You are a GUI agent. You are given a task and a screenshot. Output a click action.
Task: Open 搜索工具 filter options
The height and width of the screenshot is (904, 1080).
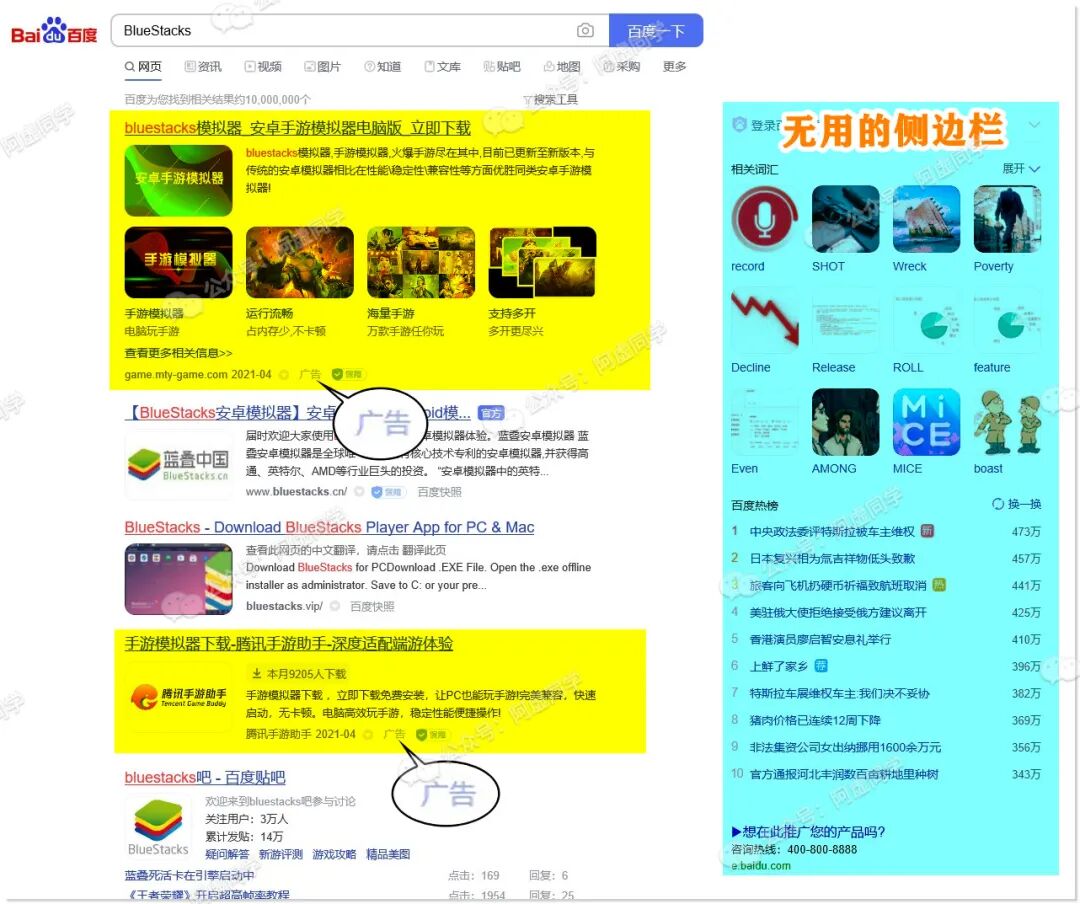(550, 100)
